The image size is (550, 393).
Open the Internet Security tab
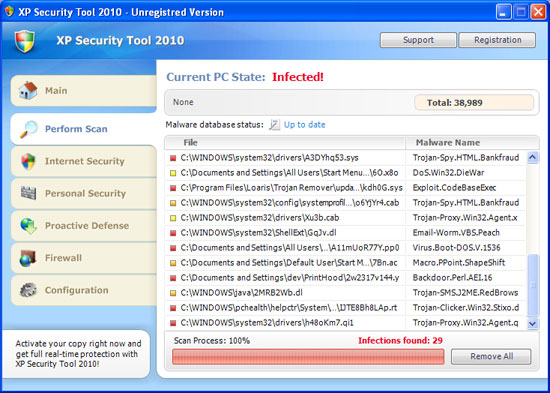[x=83, y=161]
